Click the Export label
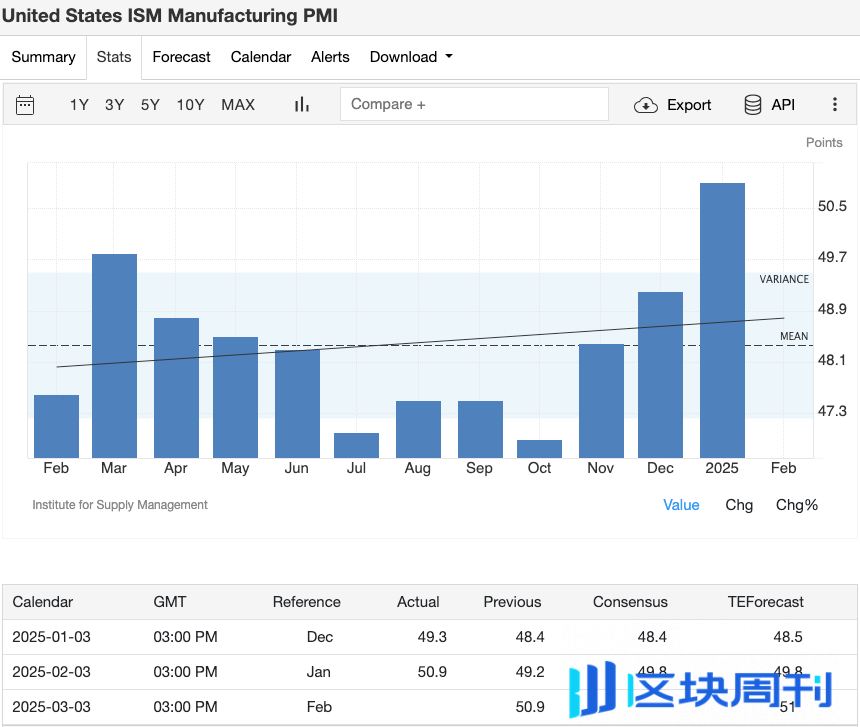Screen dimensions: 860x727 (x=689, y=105)
